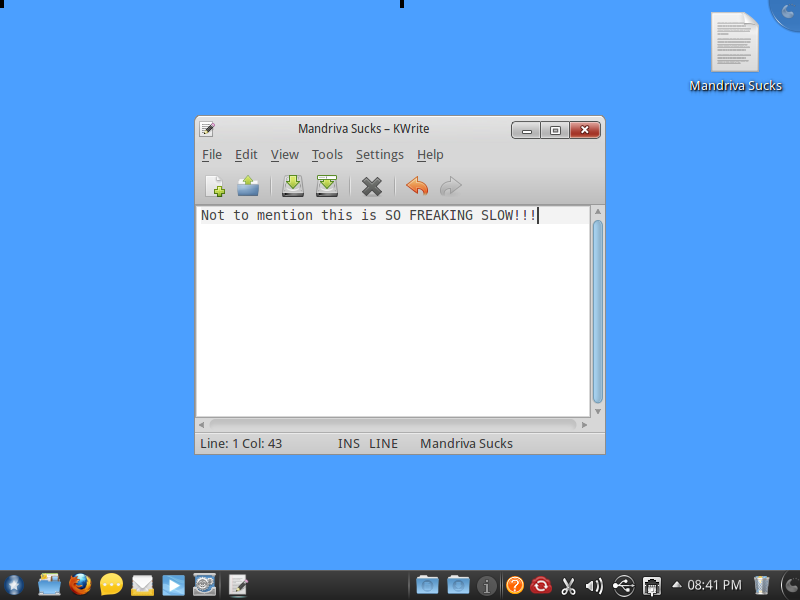Open the Help menu
Viewport: 800px width, 600px height.
coord(430,155)
